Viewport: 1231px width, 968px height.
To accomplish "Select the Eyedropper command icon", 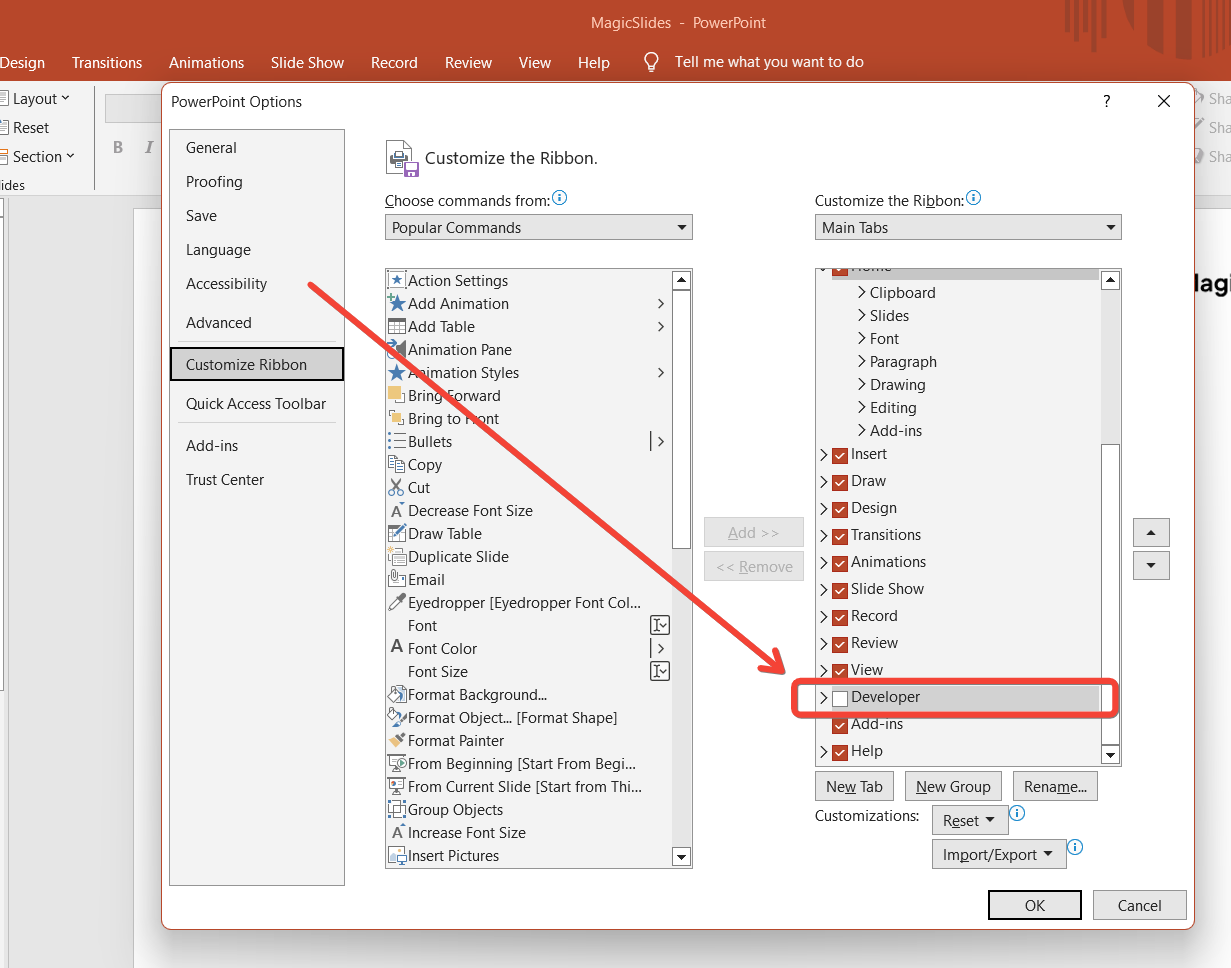I will coord(397,603).
